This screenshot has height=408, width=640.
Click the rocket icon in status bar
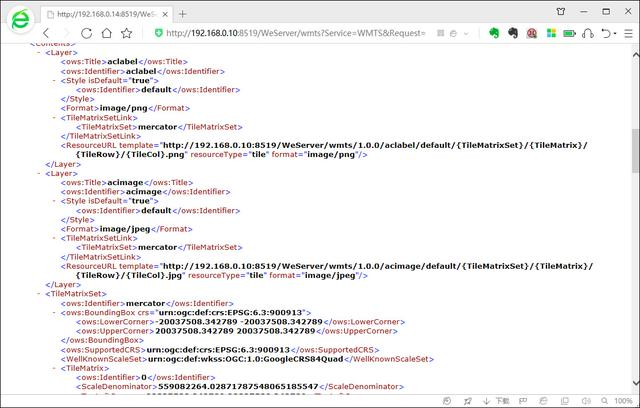468,401
